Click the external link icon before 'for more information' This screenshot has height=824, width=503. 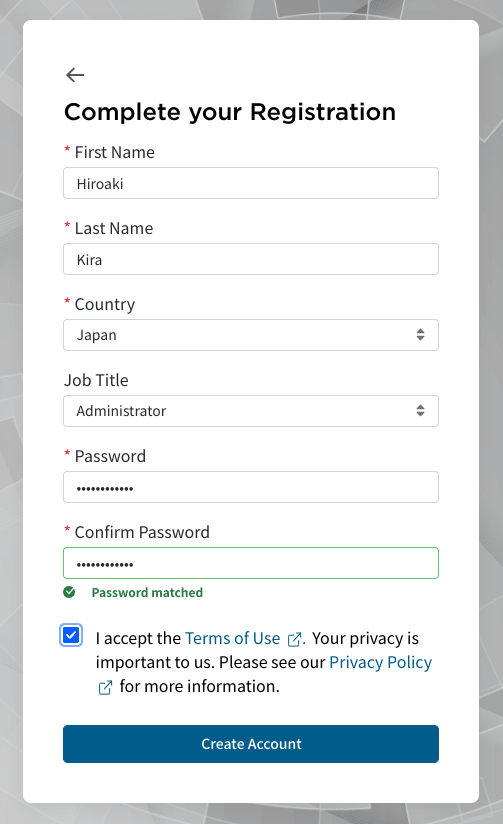click(105, 687)
